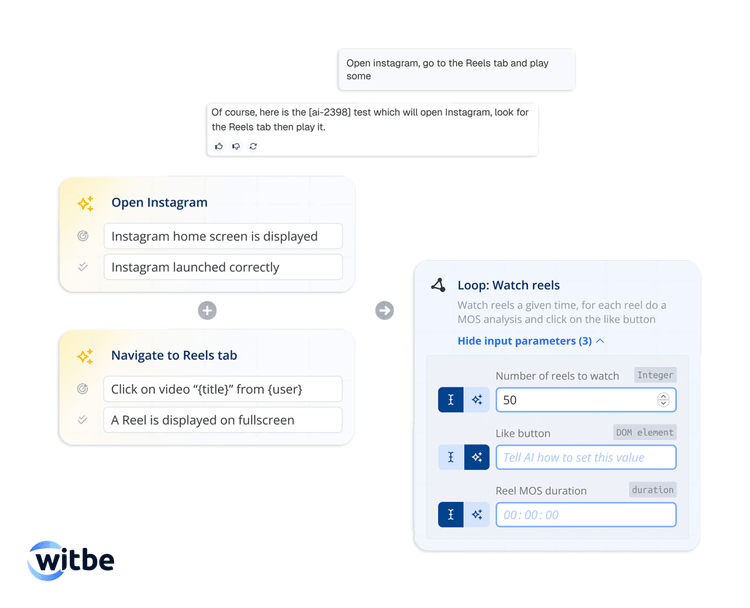Click A Reel is displayed on fullscreen field
Screen dimensions: 750x608
[223, 420]
